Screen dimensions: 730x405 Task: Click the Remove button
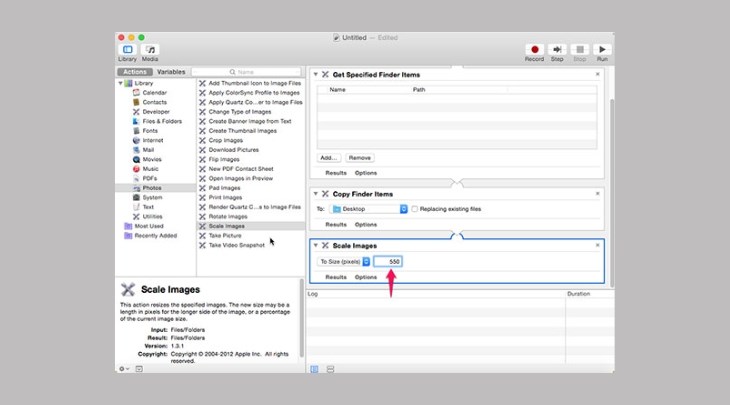(360, 158)
